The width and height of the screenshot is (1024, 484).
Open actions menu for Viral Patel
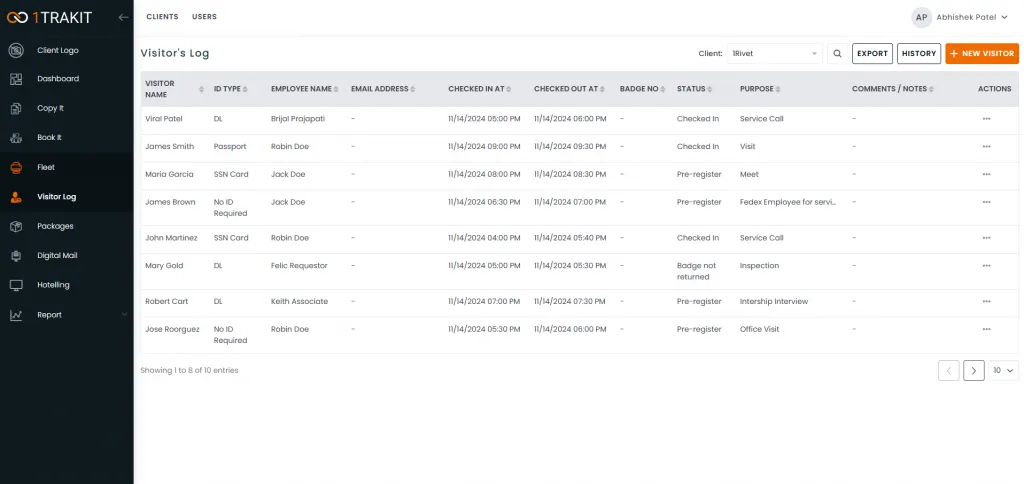tap(986, 119)
